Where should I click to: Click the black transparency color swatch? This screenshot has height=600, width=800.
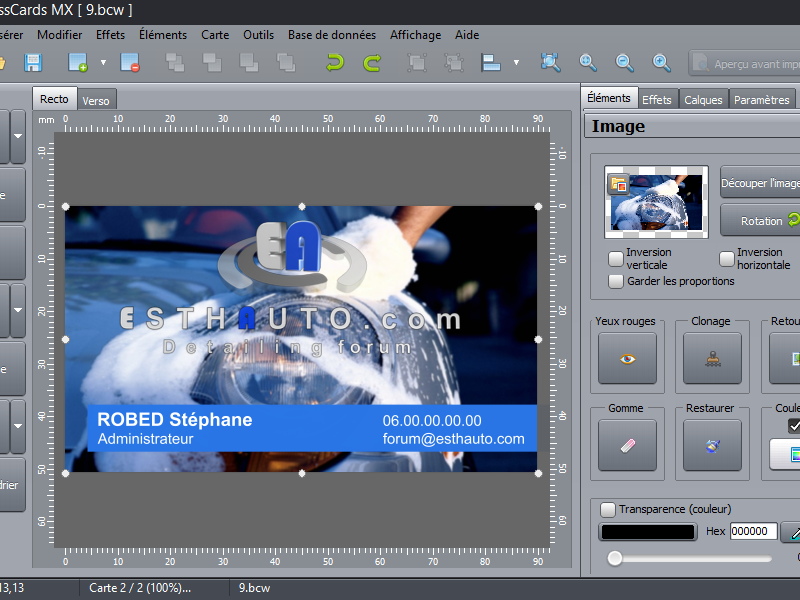648,532
